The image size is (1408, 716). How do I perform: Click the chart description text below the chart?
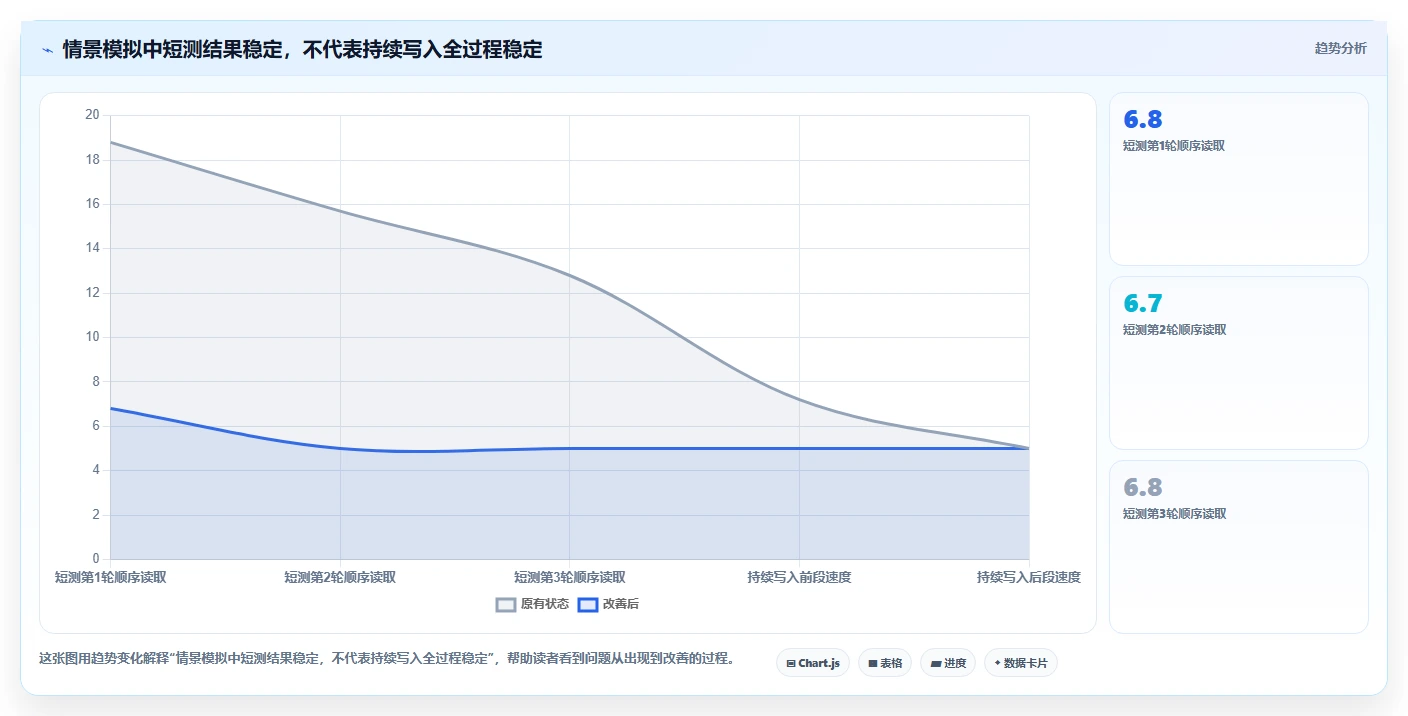click(388, 659)
